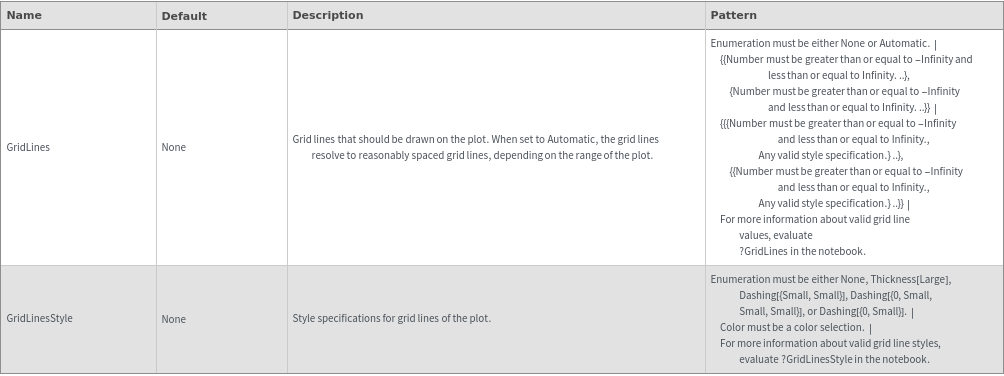Click 'For more information about valid grid line' text
The height and width of the screenshot is (376, 1004).
click(814, 219)
